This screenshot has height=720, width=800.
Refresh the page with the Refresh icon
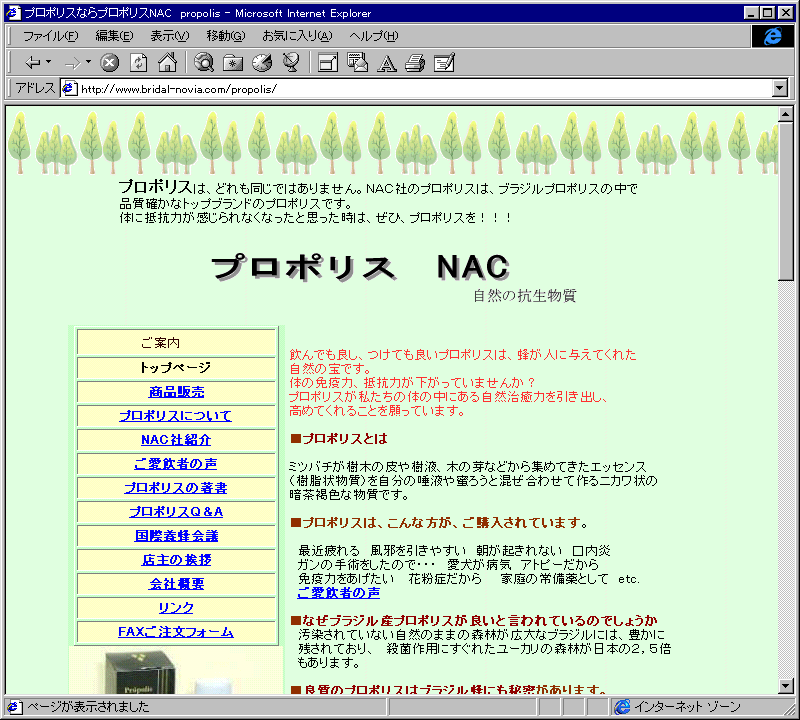(139, 63)
